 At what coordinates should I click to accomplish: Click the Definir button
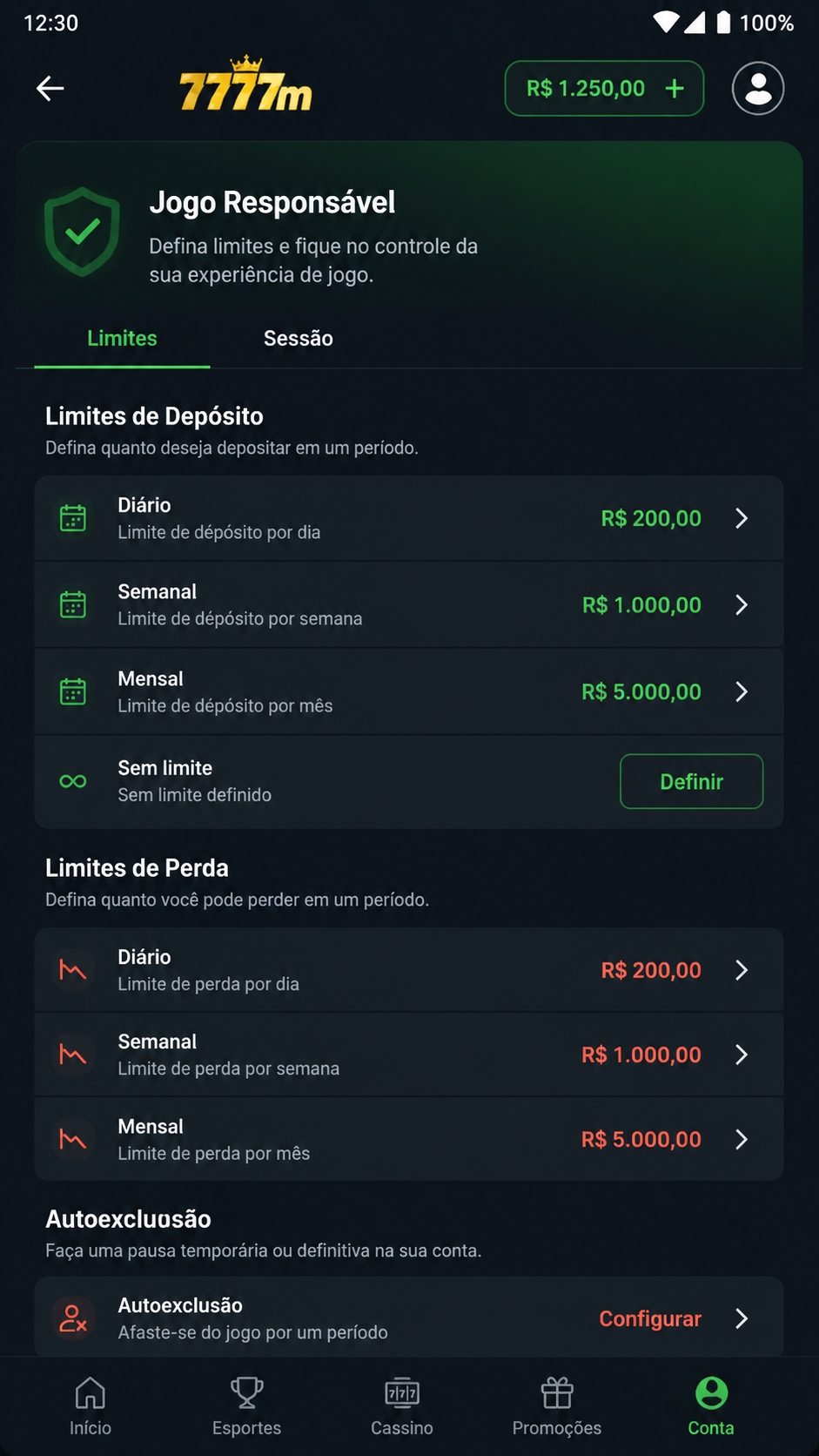692,781
